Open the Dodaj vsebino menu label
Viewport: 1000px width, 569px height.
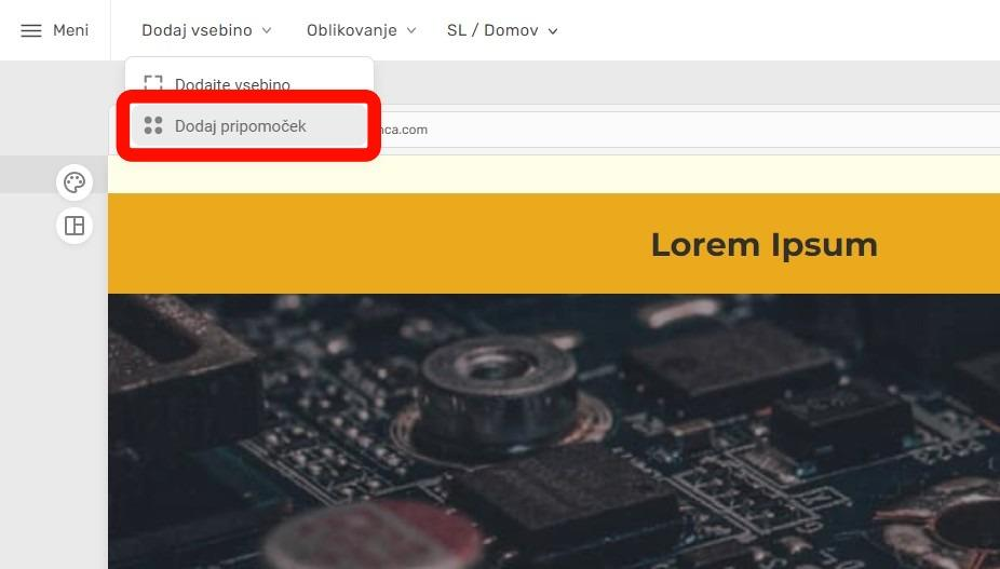[196, 30]
